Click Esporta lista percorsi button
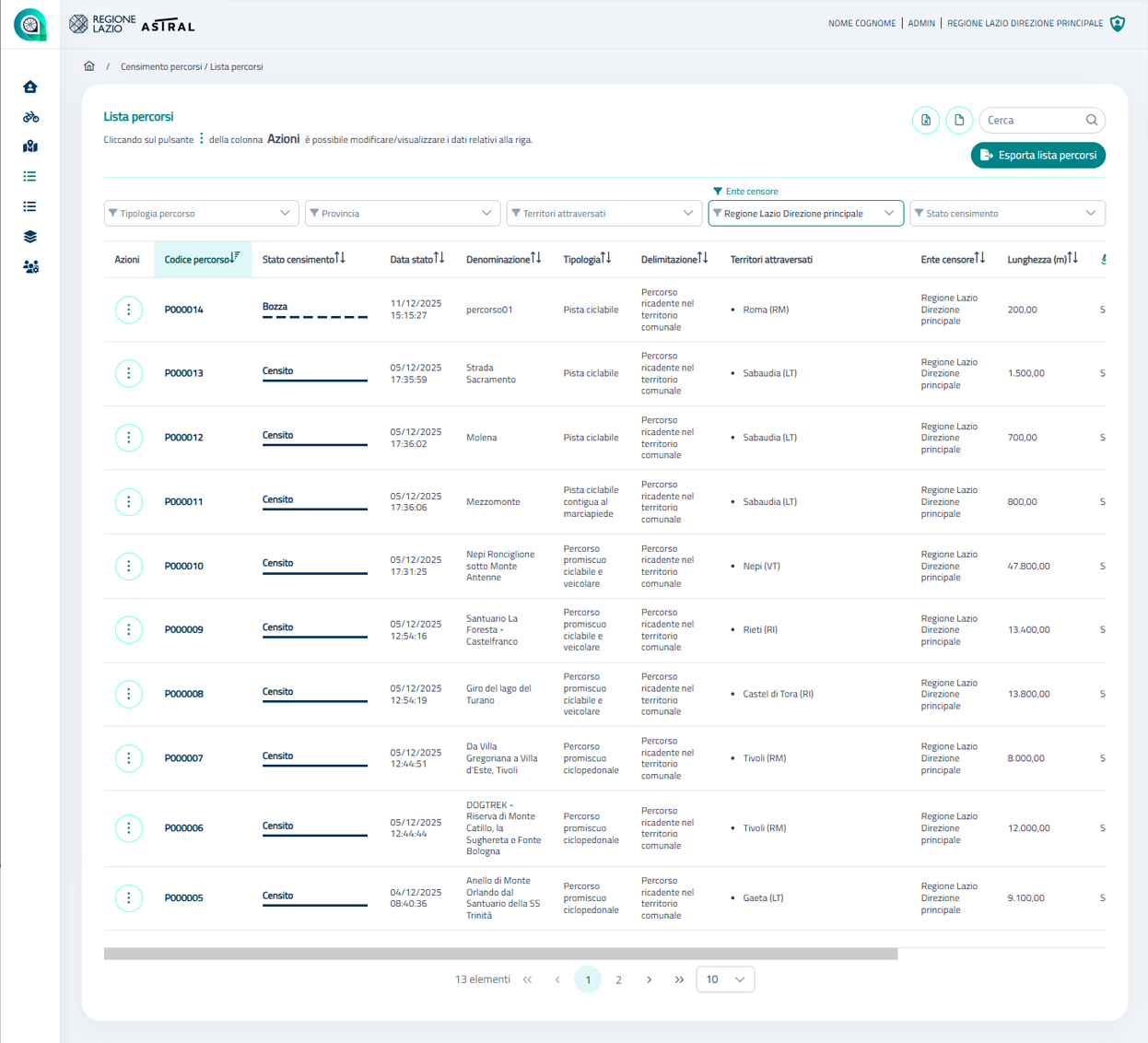 pyautogui.click(x=1038, y=155)
